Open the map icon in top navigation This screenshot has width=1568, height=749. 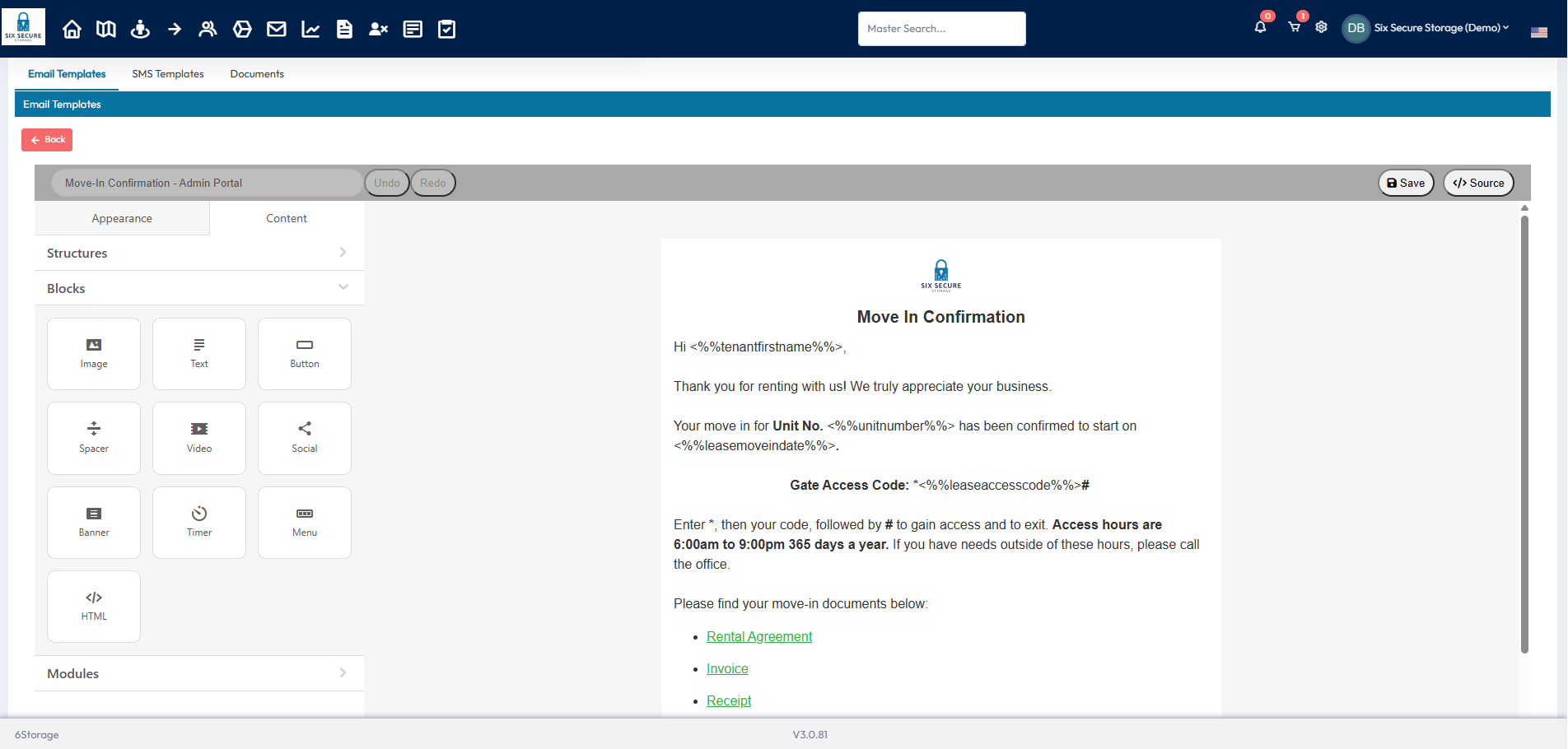[x=106, y=29]
